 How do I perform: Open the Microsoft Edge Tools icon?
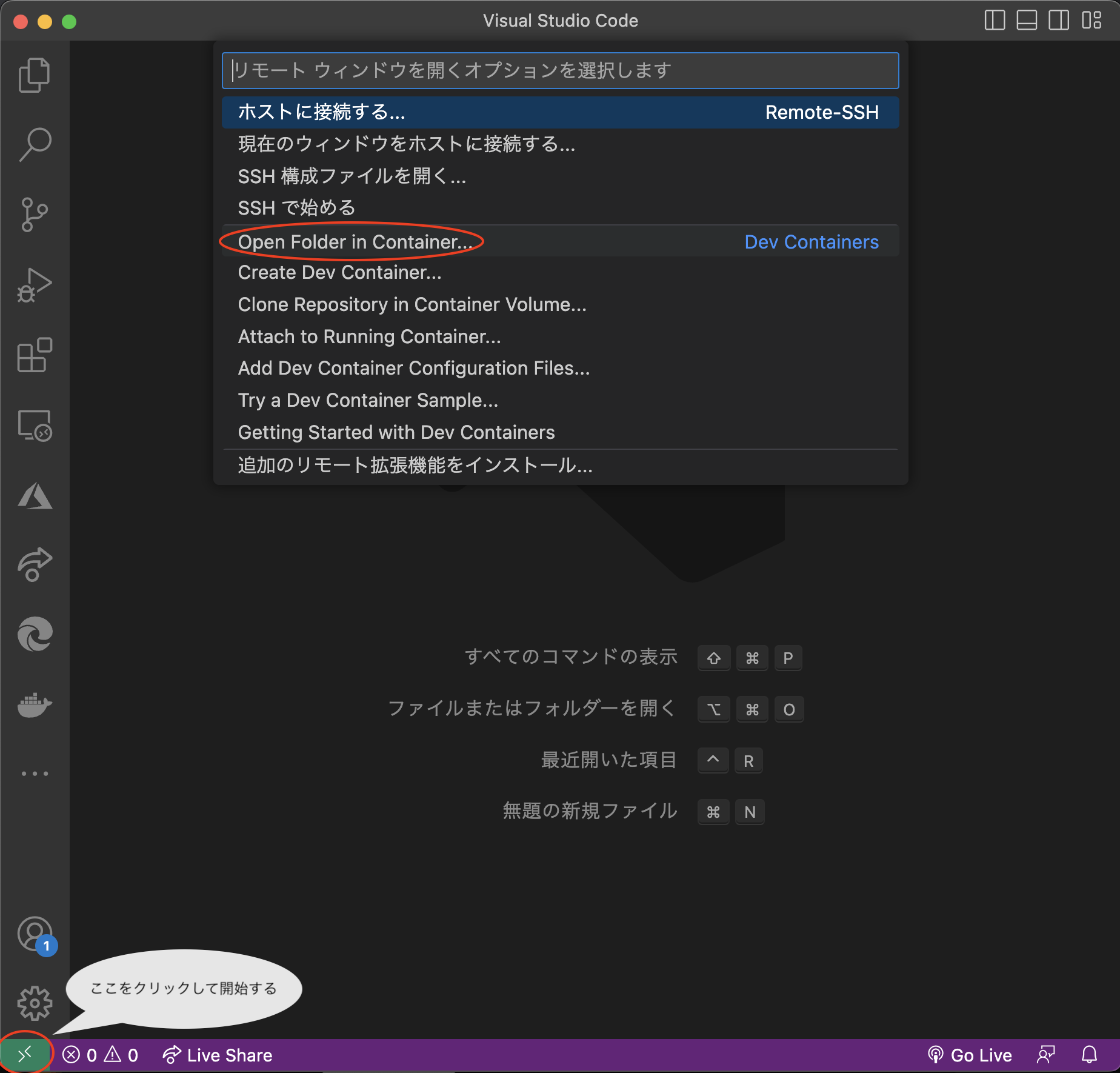tap(35, 634)
